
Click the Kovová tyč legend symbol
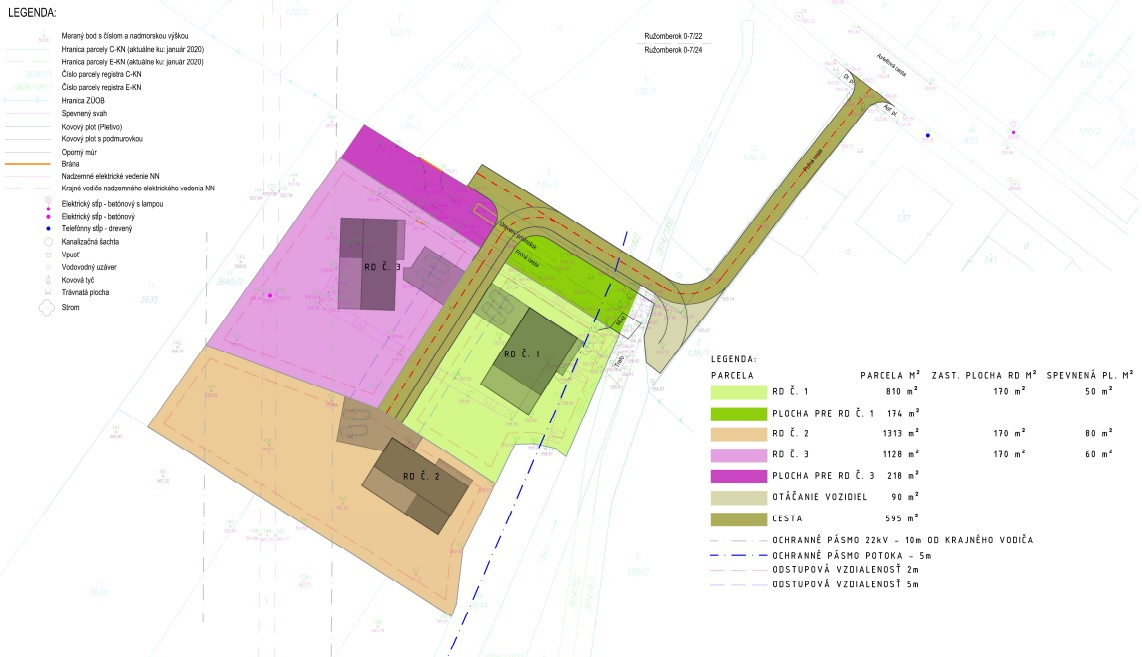(46, 280)
